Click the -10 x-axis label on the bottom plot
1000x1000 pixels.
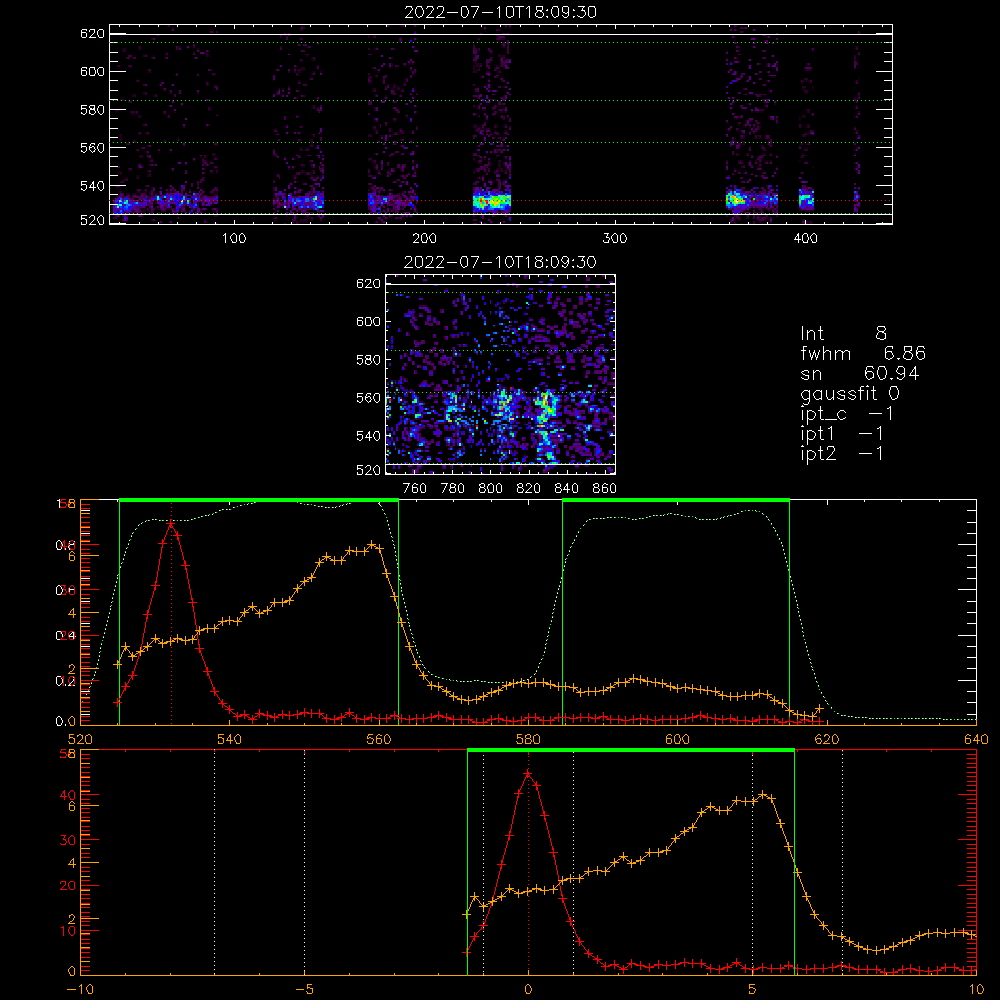coord(80,990)
